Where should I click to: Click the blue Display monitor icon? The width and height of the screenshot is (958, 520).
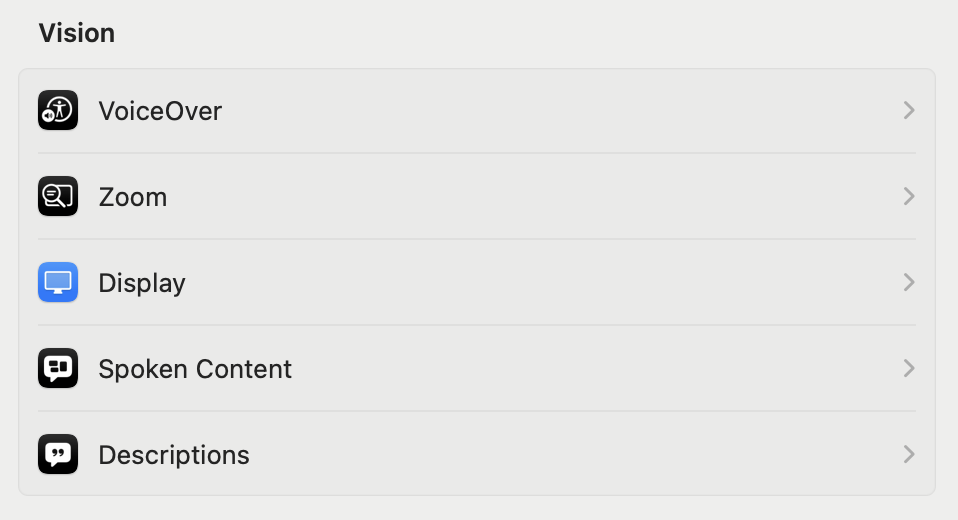[58, 282]
